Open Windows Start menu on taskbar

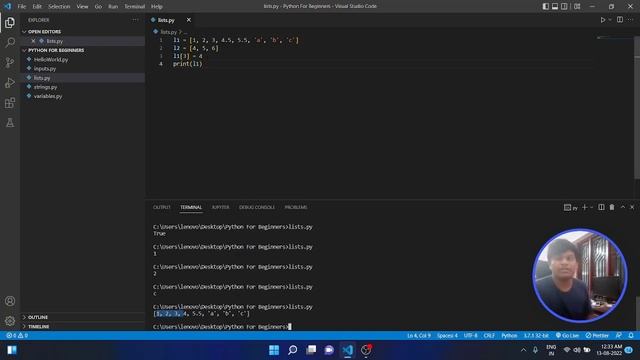coord(274,350)
